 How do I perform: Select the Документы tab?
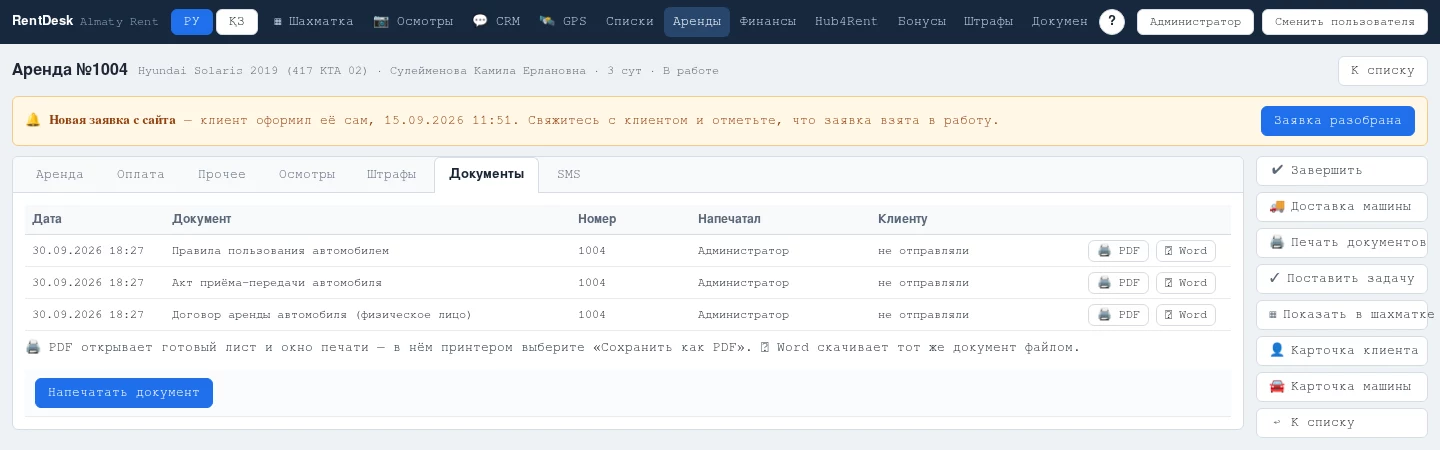click(486, 174)
